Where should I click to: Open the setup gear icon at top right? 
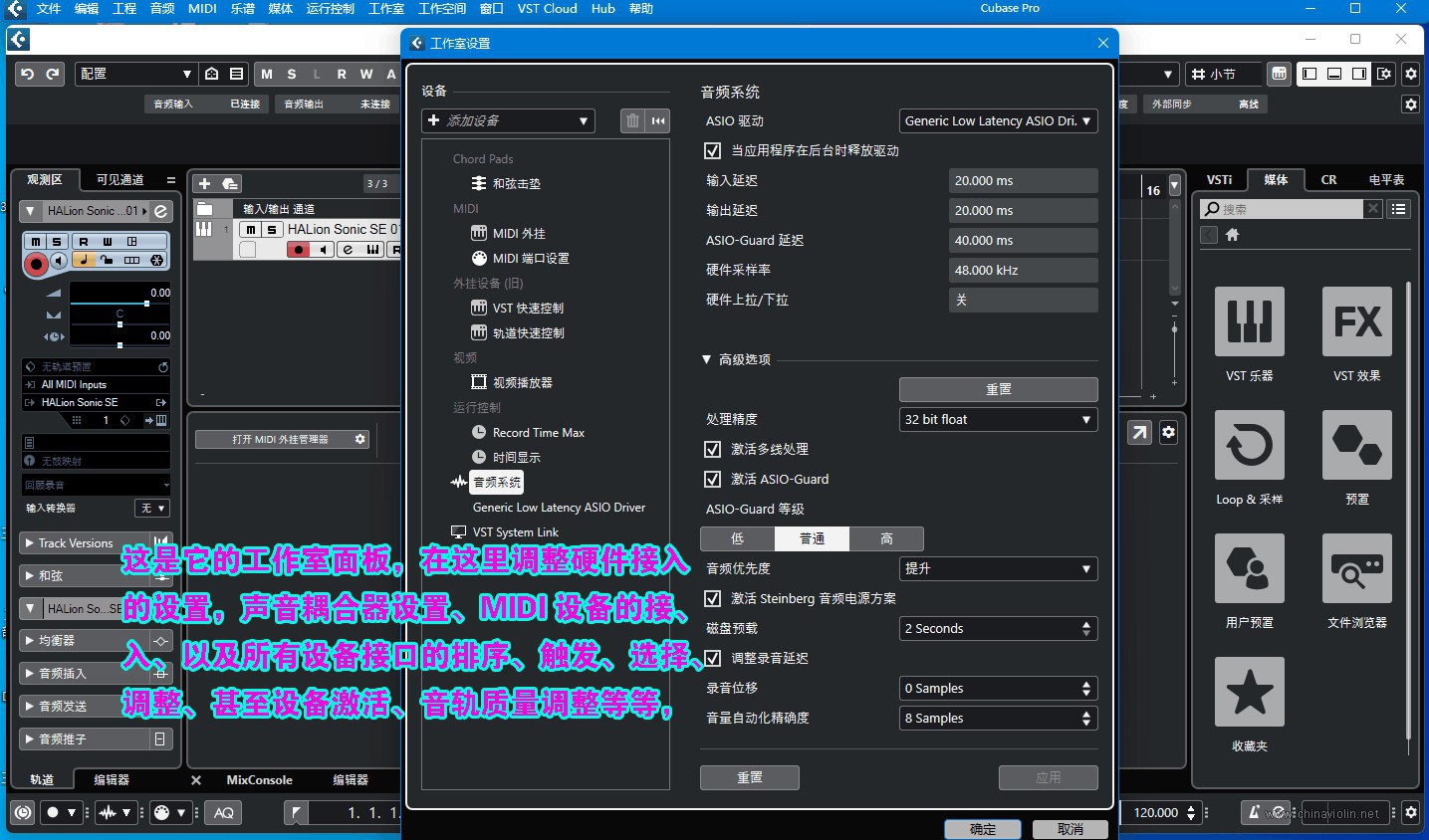pyautogui.click(x=1410, y=74)
